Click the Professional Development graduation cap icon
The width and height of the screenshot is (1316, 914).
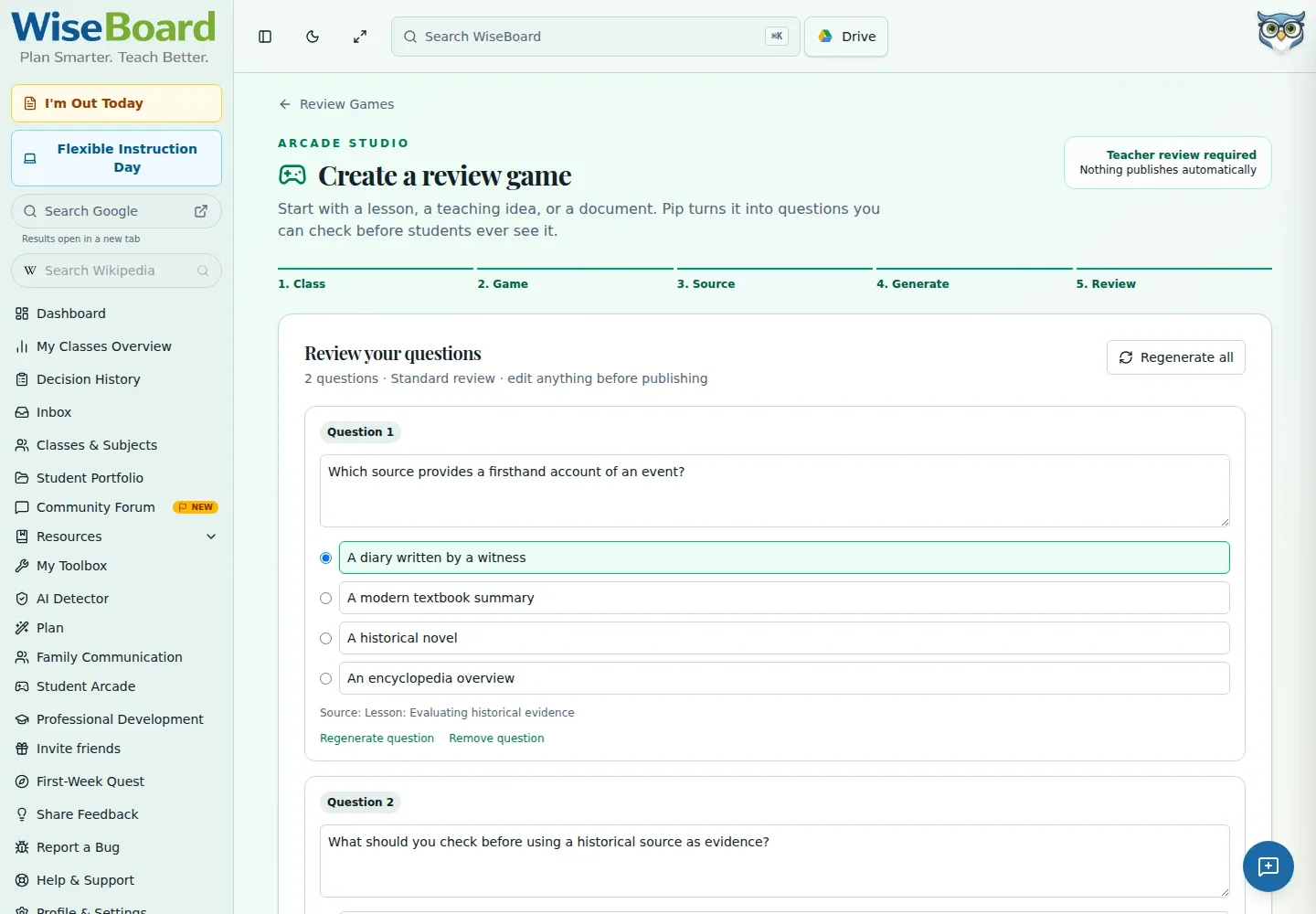coord(22,719)
